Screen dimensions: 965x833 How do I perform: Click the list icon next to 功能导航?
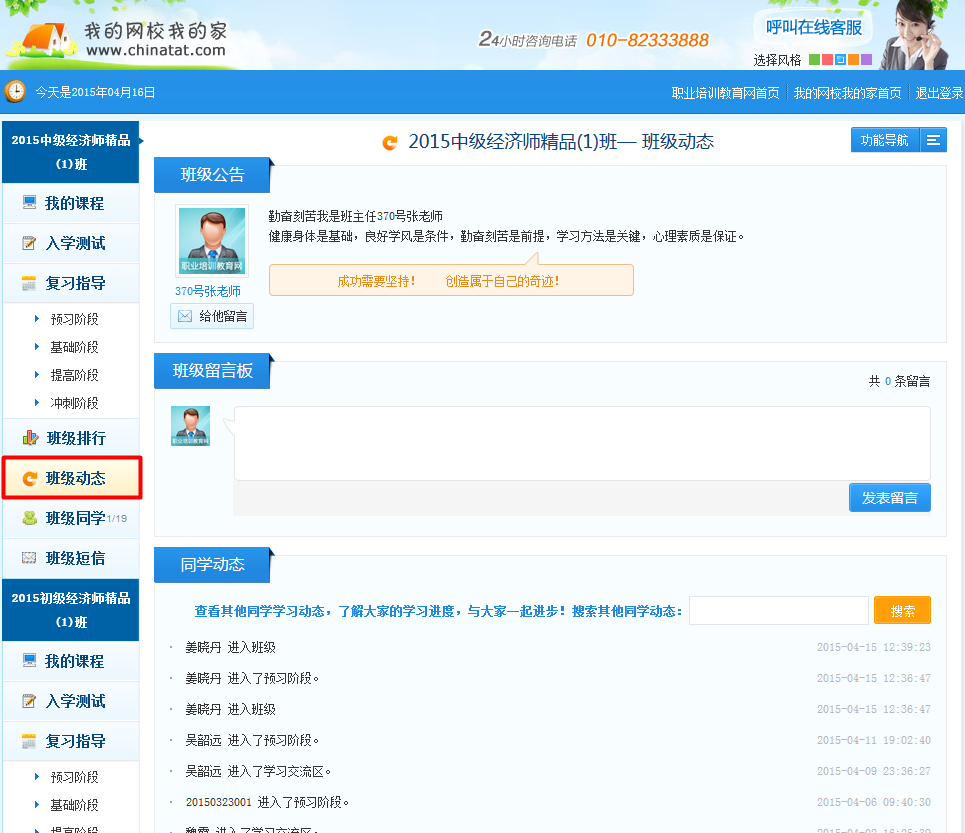[x=933, y=141]
